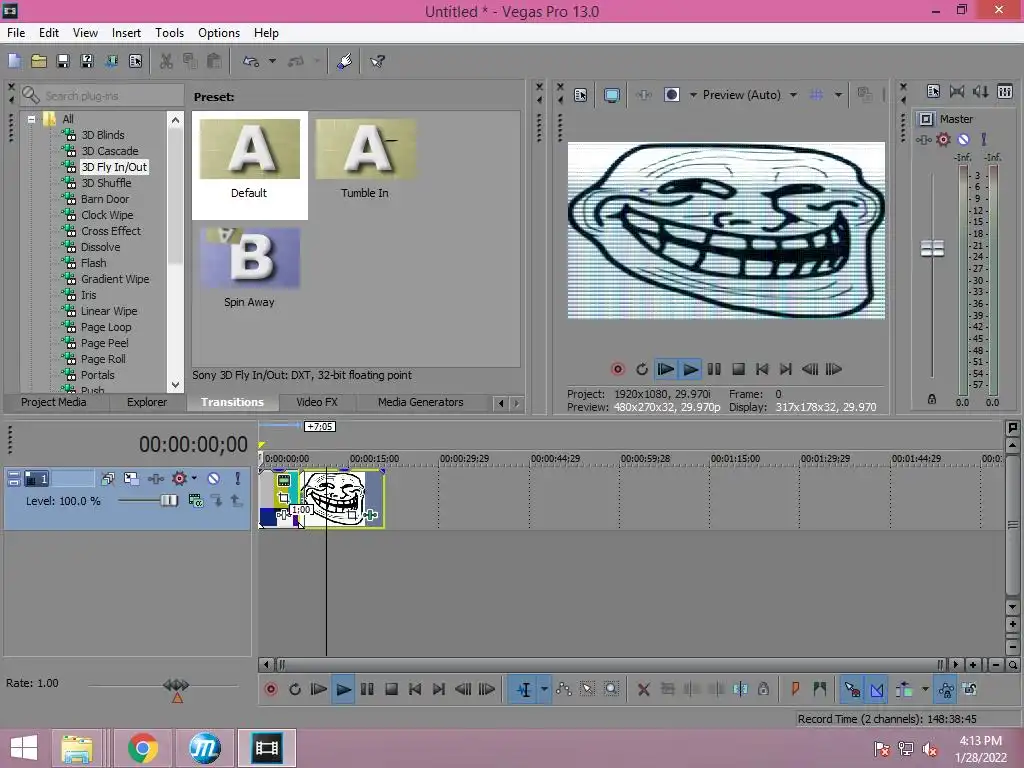
Task: Toggle Enable Snapping in the editing toolbar
Action: tap(852, 689)
